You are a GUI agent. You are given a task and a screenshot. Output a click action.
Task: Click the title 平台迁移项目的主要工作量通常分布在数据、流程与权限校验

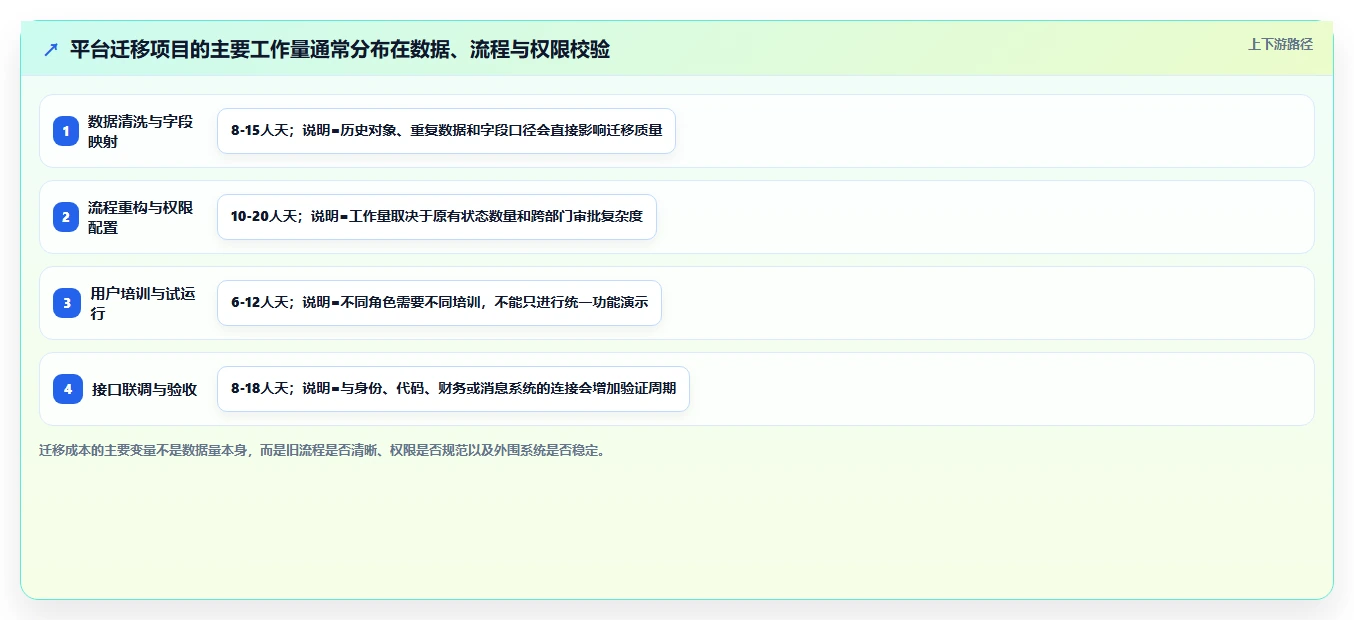(340, 50)
